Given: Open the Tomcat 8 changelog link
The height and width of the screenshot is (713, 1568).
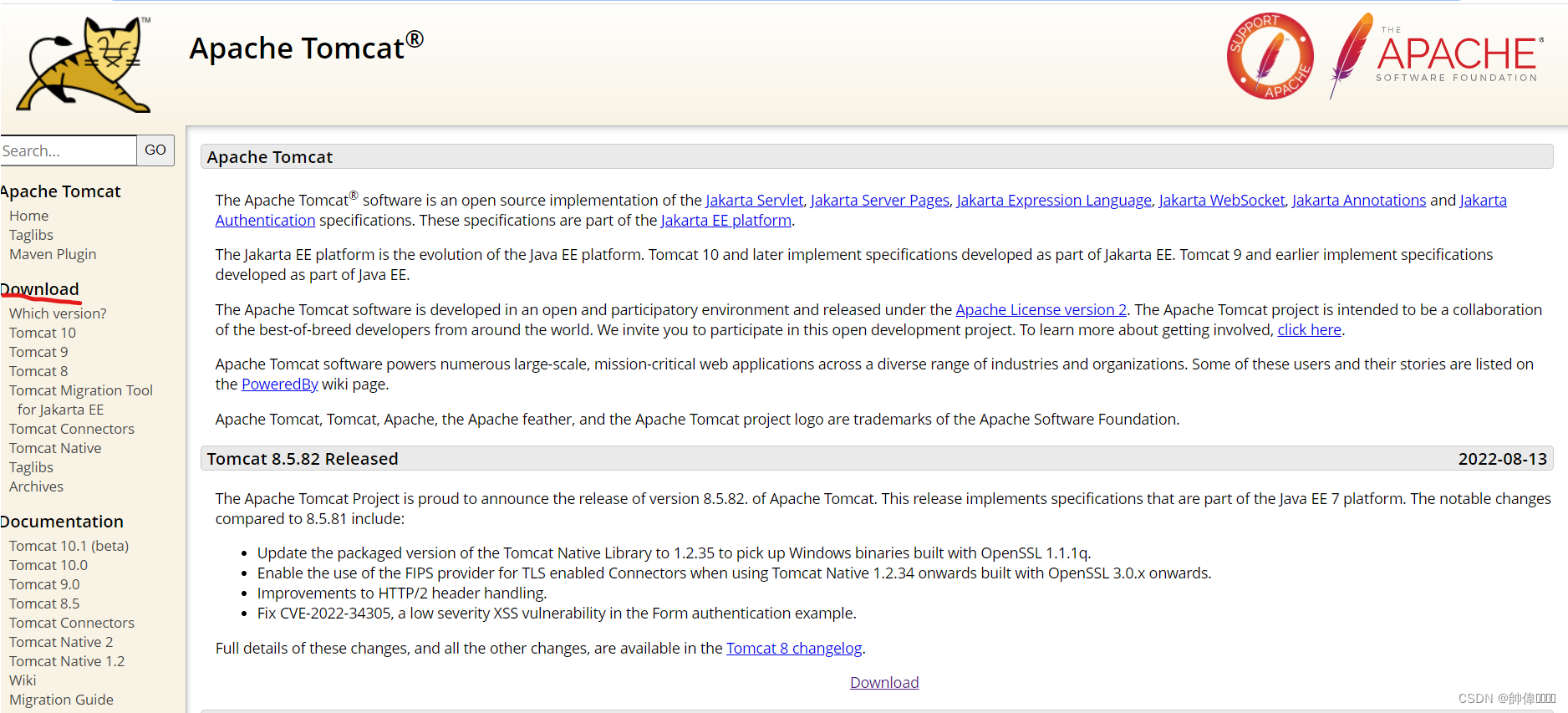Looking at the screenshot, I should click(794, 649).
